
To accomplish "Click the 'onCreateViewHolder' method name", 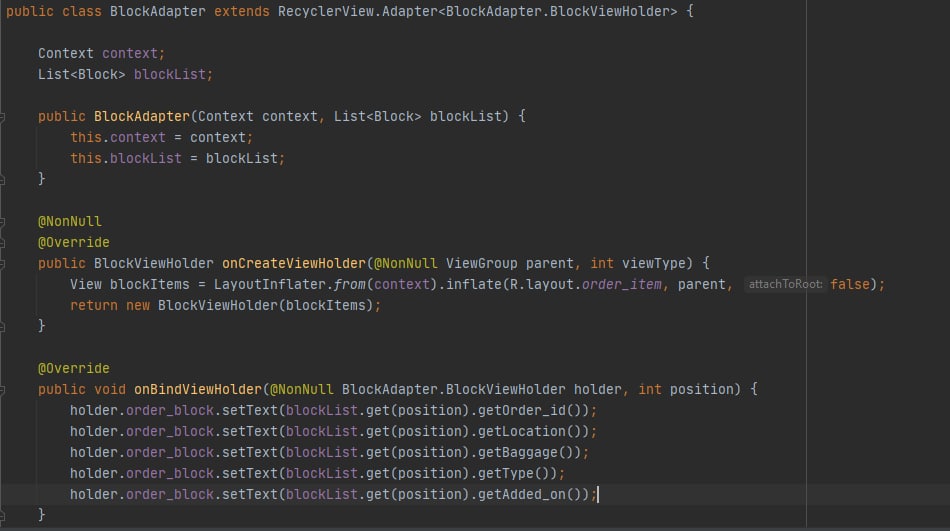I will [294, 264].
